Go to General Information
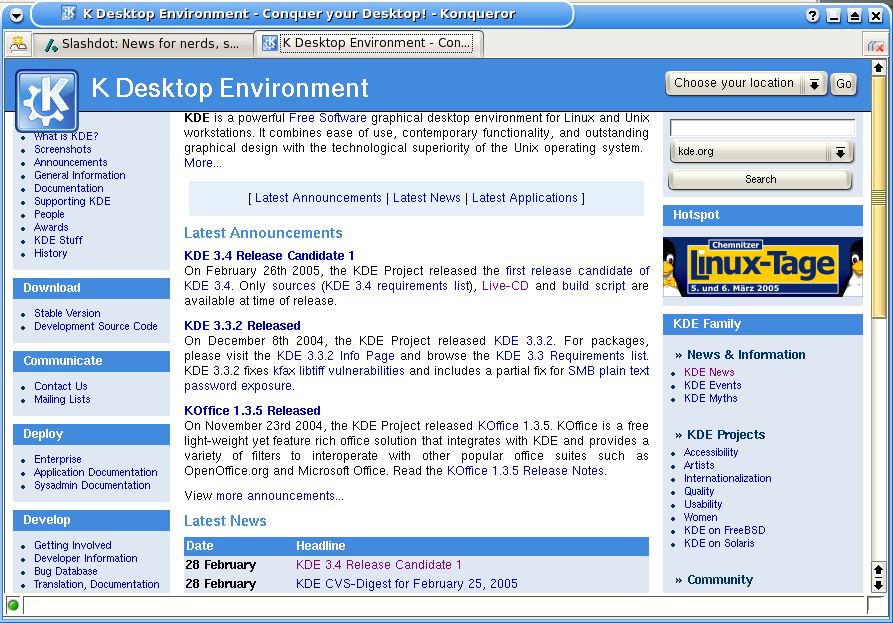 click(80, 175)
